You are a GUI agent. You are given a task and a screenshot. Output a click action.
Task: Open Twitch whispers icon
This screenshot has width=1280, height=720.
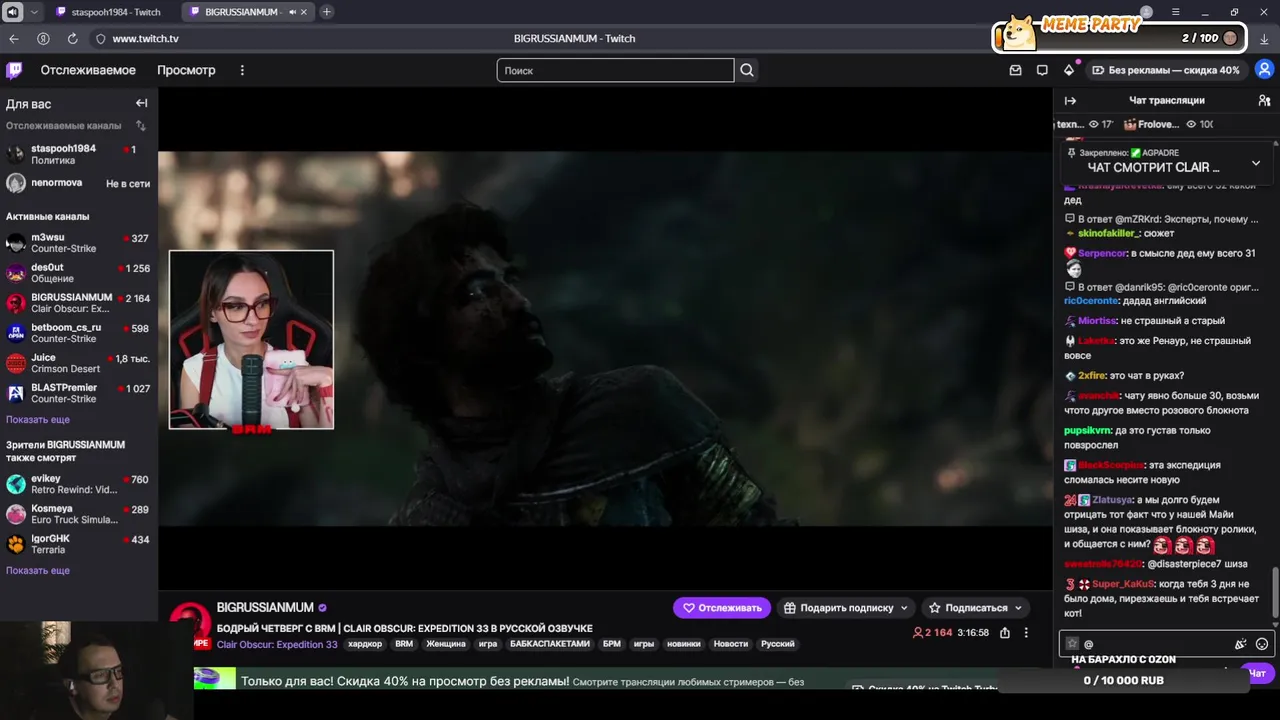point(1042,70)
